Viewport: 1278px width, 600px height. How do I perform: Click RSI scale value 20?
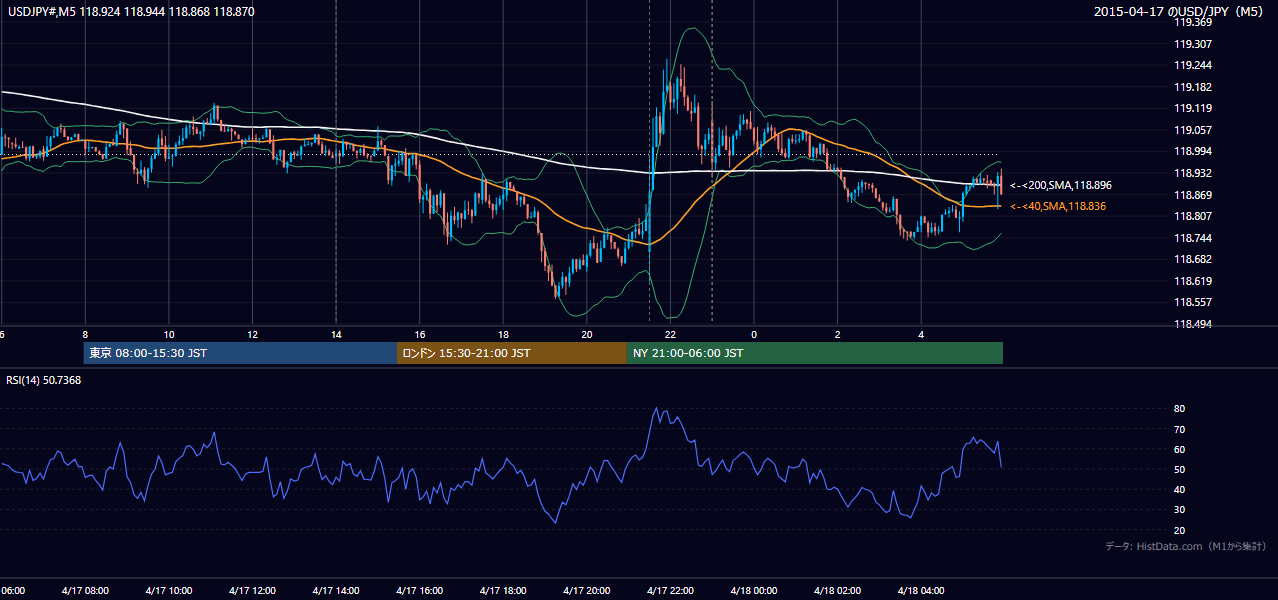point(1180,530)
